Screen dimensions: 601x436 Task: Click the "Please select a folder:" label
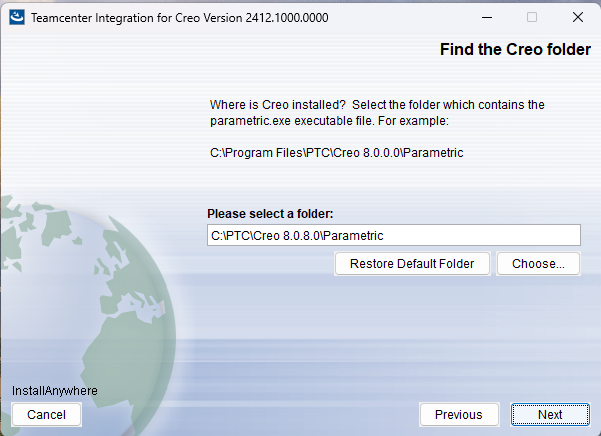[270, 214]
